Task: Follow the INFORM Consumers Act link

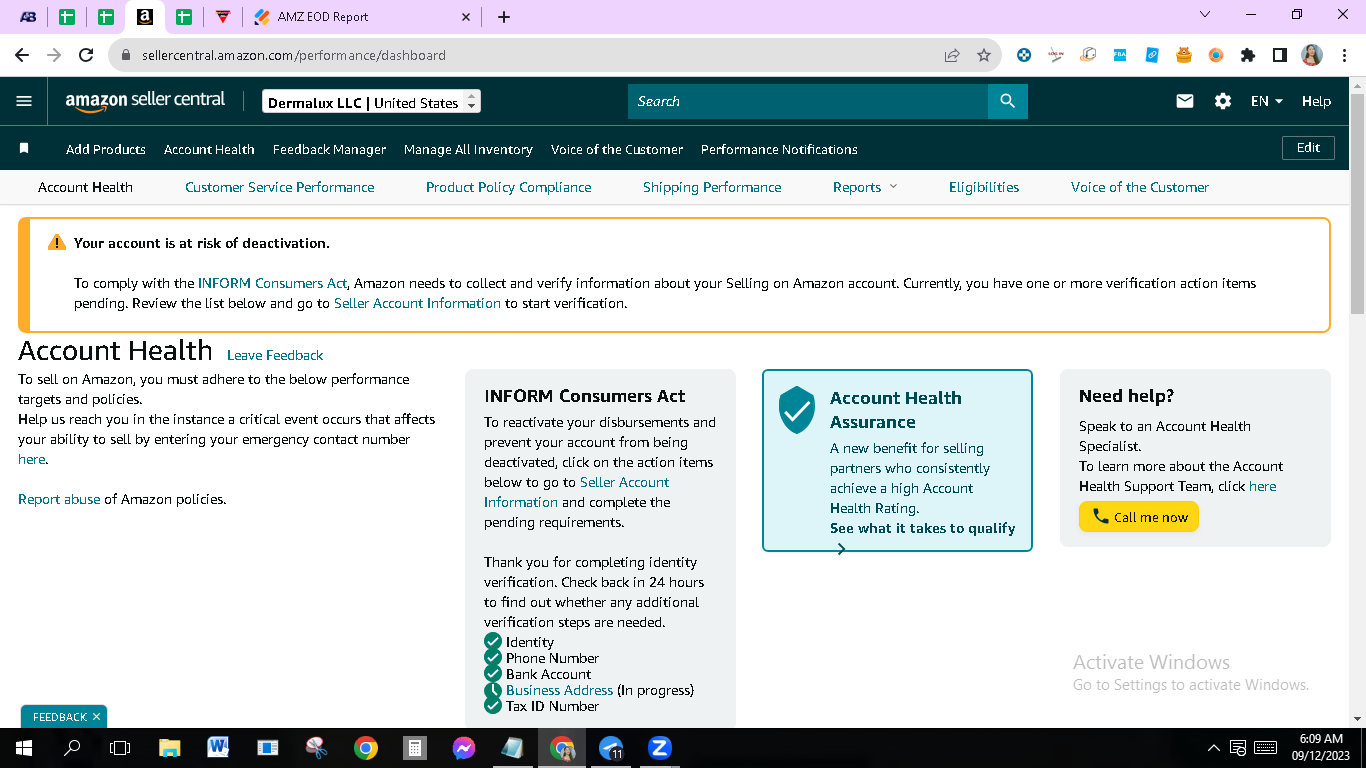Action: coord(272,283)
